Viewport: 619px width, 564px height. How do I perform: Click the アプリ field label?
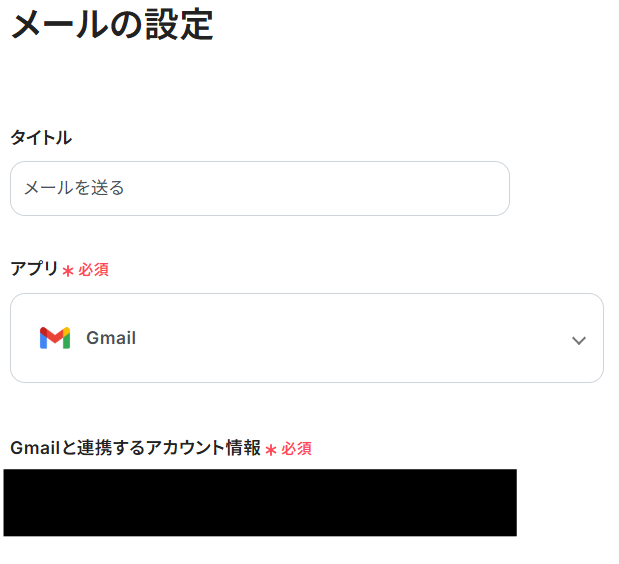(34, 268)
